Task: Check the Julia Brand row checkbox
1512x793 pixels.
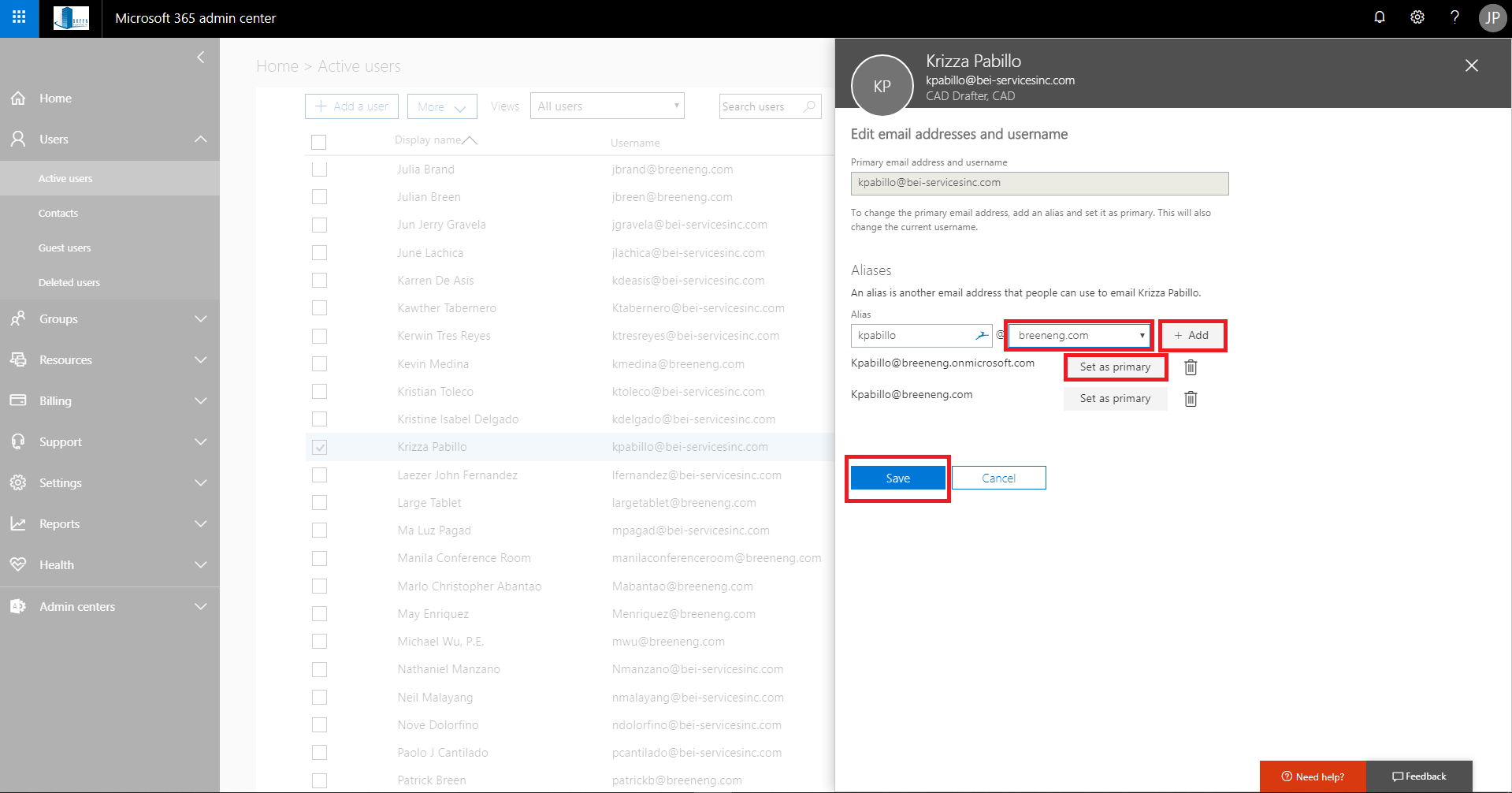Action: (319, 169)
